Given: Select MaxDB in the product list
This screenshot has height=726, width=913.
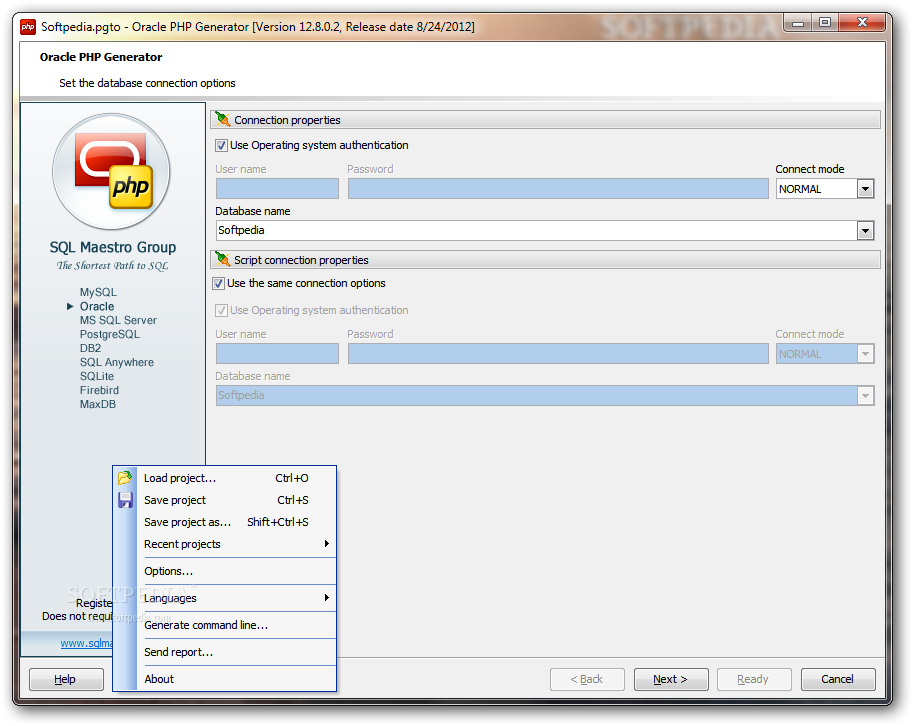Looking at the screenshot, I should 98,404.
